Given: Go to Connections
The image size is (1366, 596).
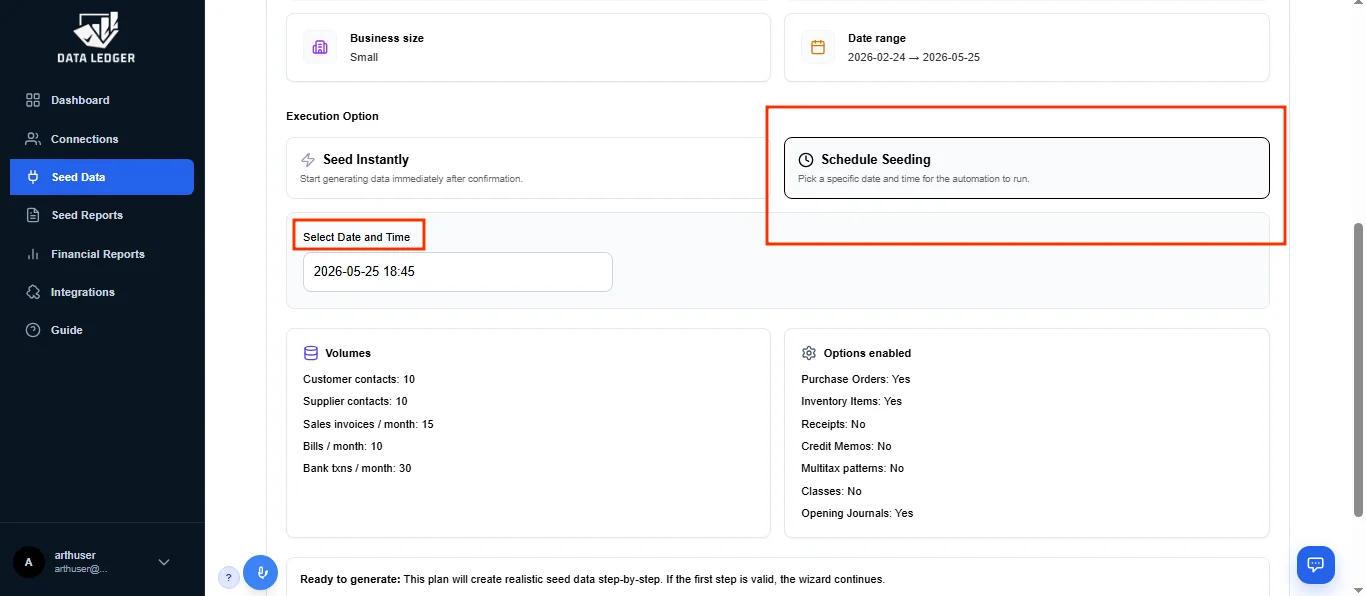Looking at the screenshot, I should point(102,139).
